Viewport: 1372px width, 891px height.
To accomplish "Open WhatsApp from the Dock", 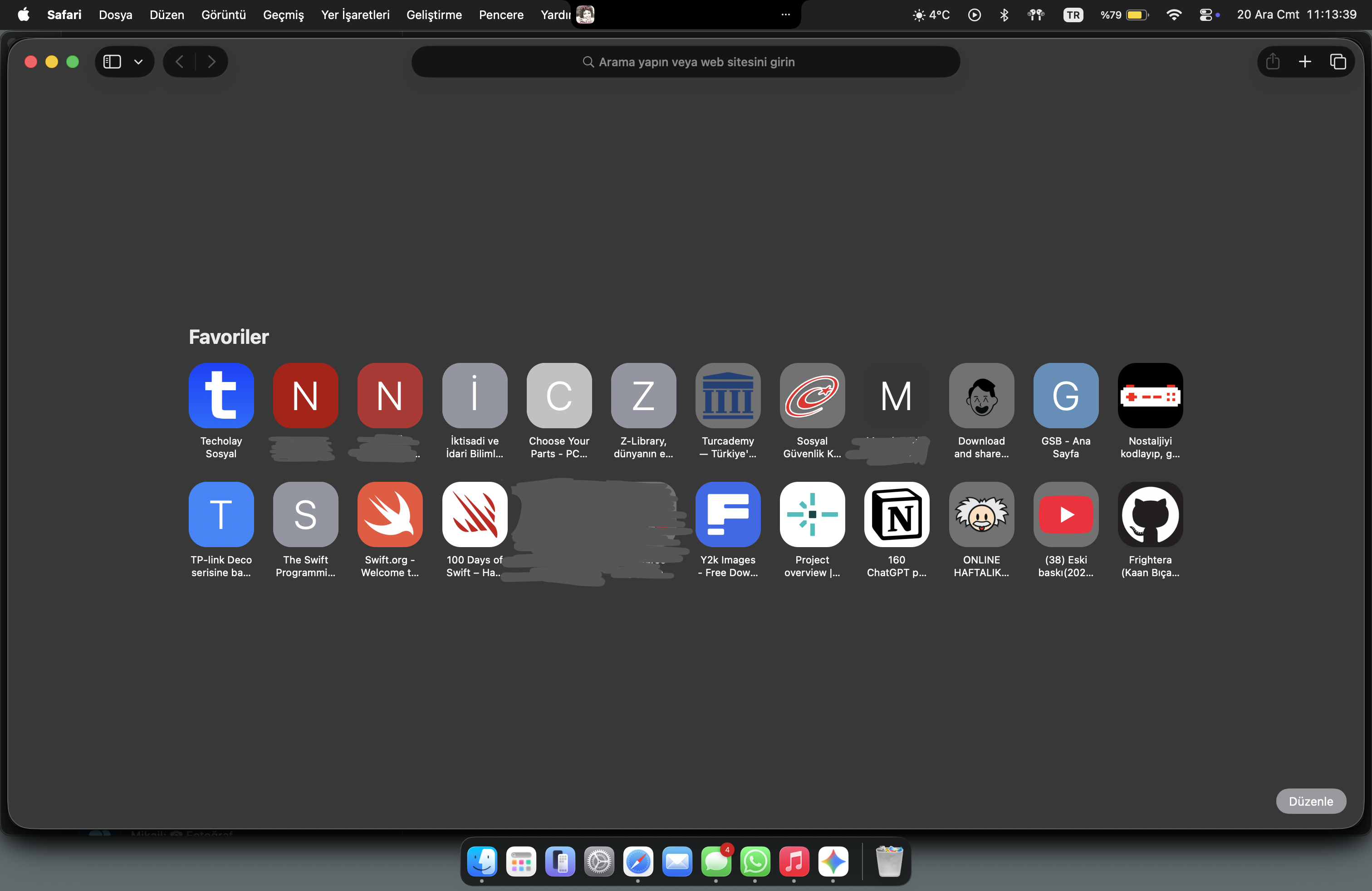I will (755, 862).
